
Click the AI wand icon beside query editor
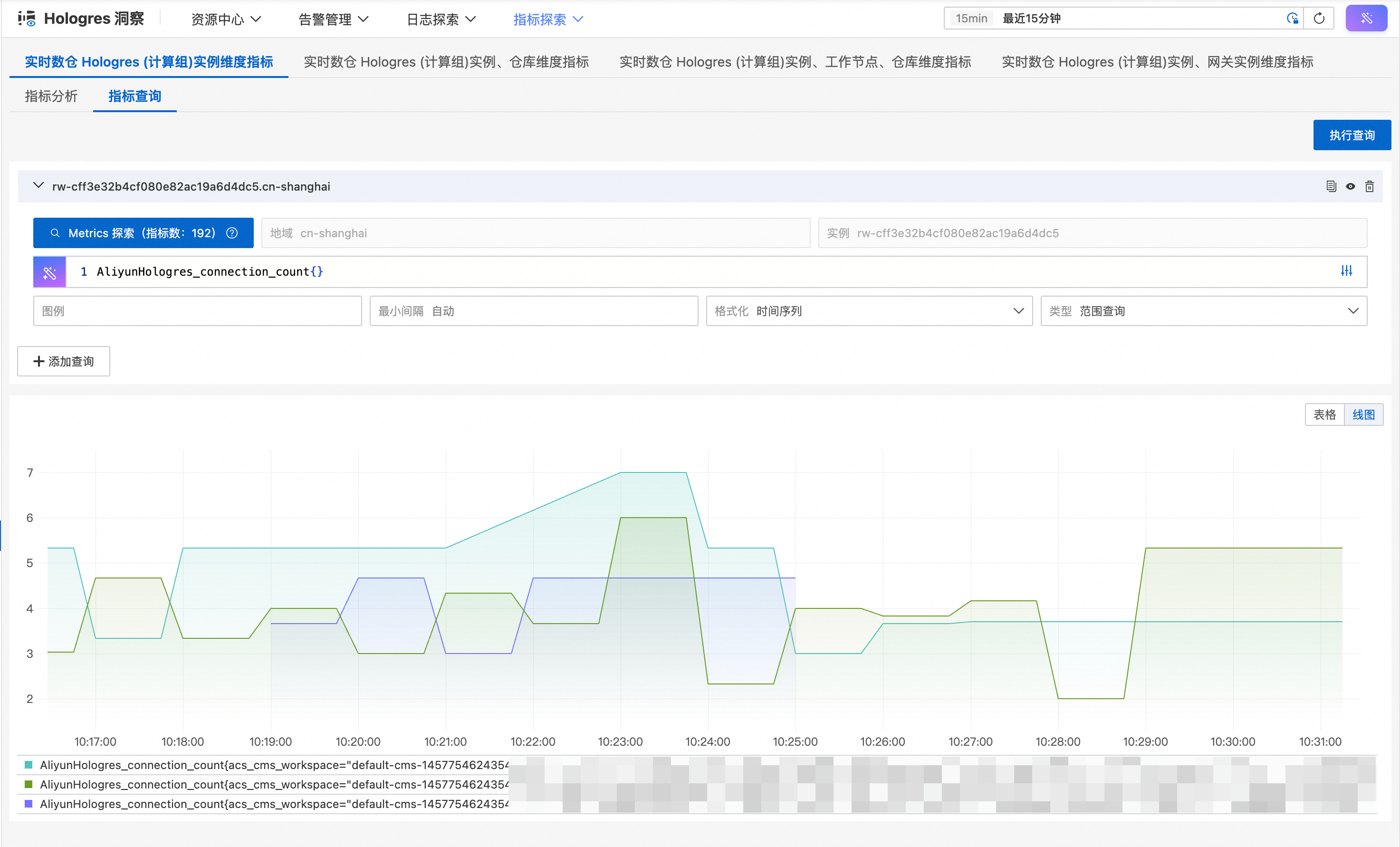[x=49, y=272]
